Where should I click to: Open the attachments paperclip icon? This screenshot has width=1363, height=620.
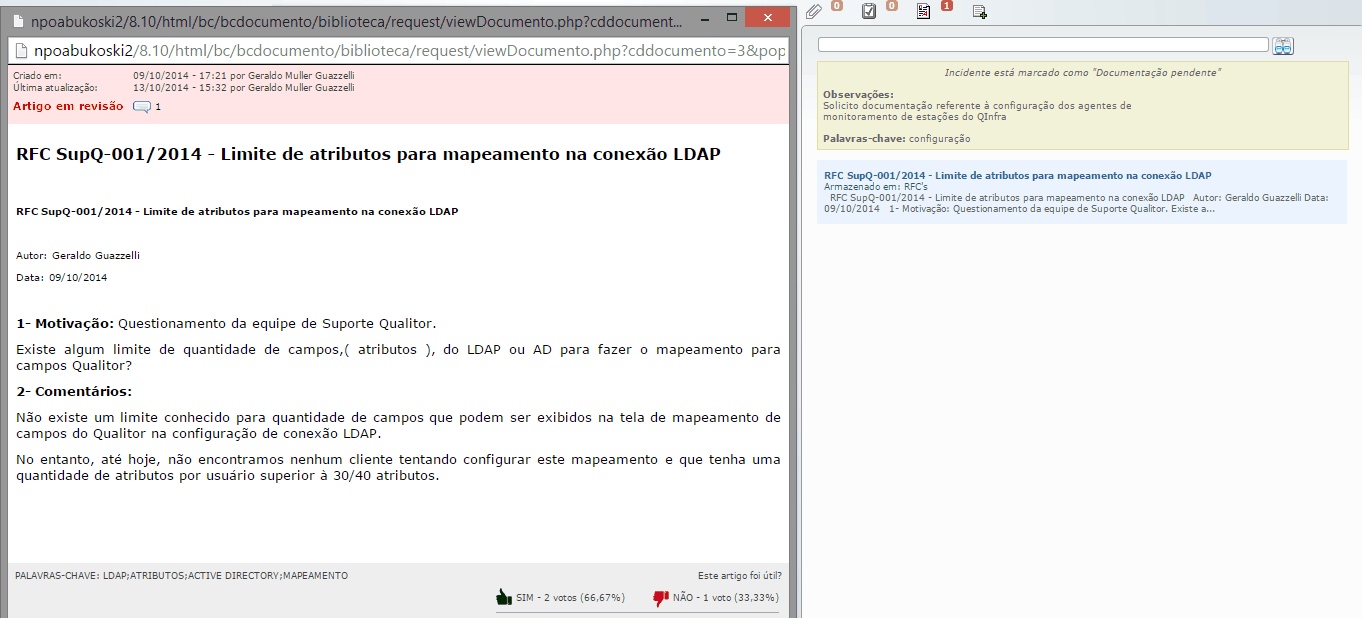[x=814, y=11]
